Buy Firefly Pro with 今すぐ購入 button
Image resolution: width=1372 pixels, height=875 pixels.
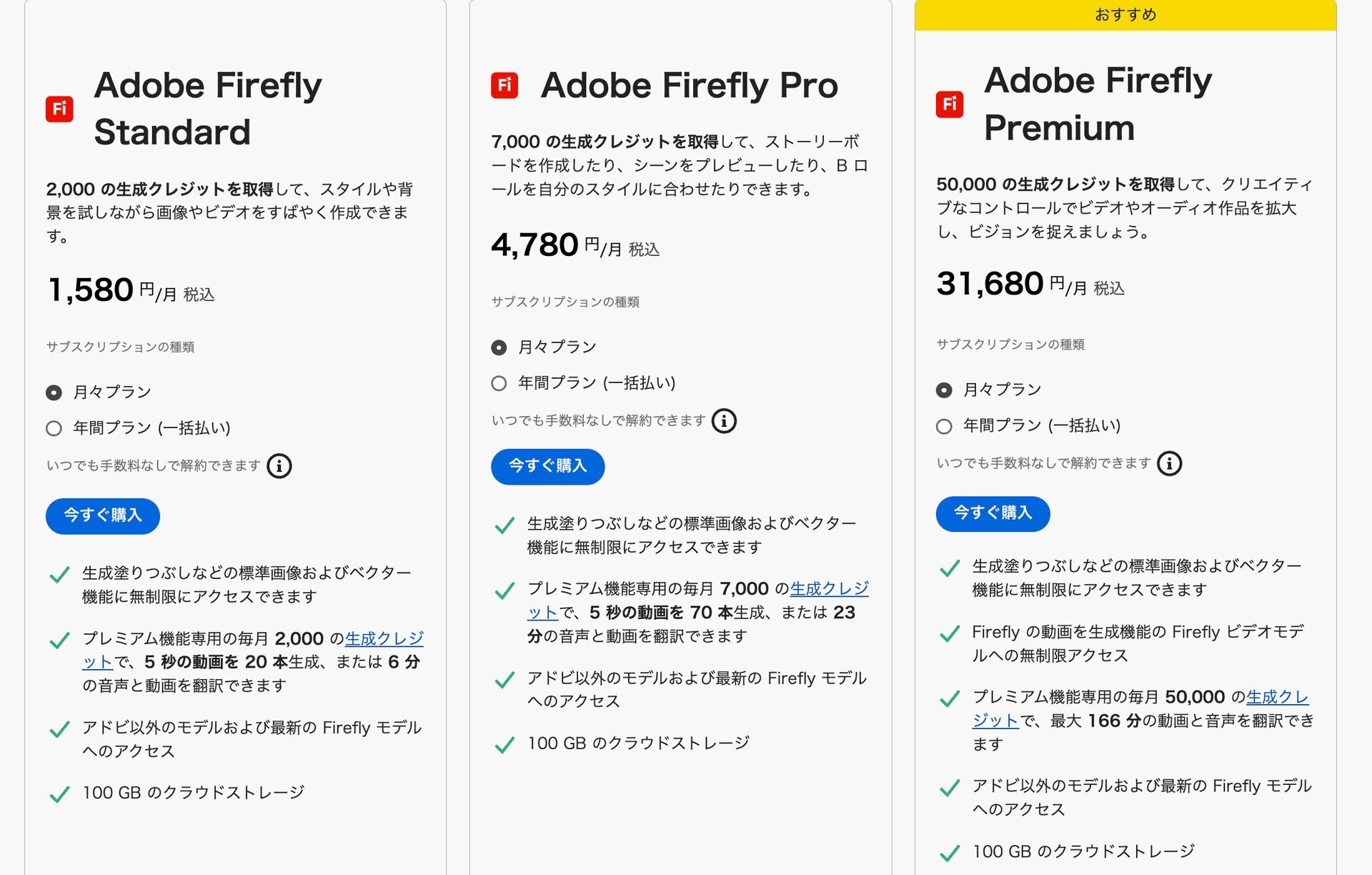point(548,466)
